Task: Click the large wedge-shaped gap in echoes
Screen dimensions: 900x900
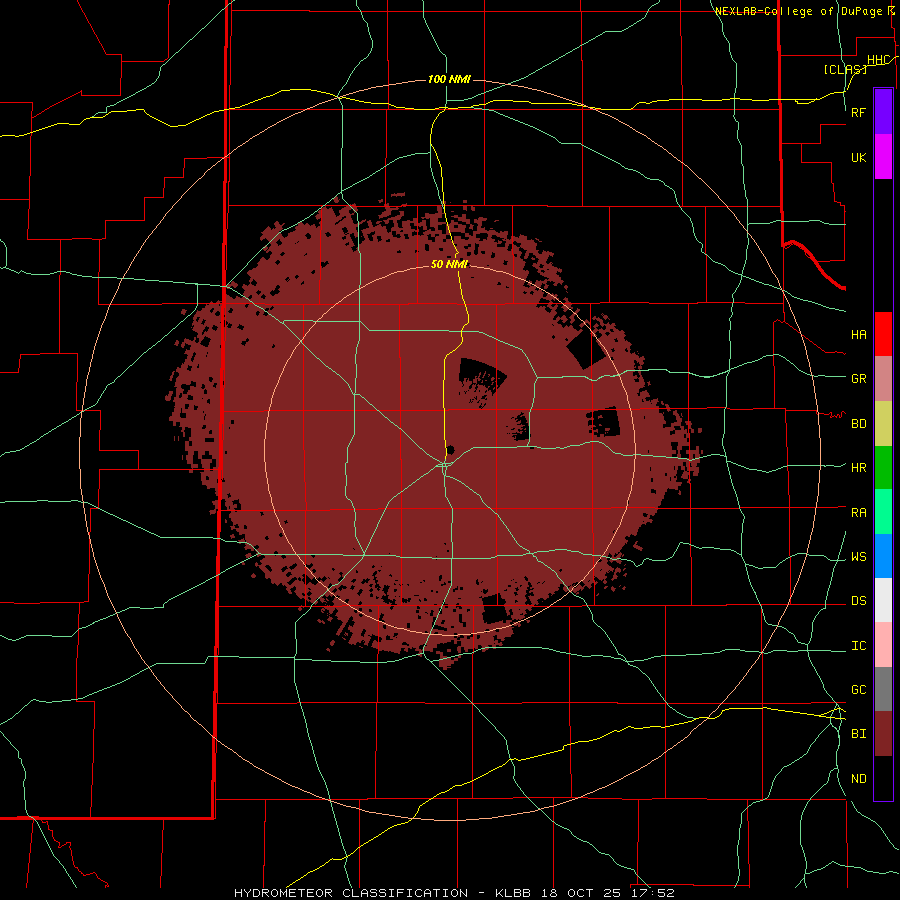Action: pos(481,380)
